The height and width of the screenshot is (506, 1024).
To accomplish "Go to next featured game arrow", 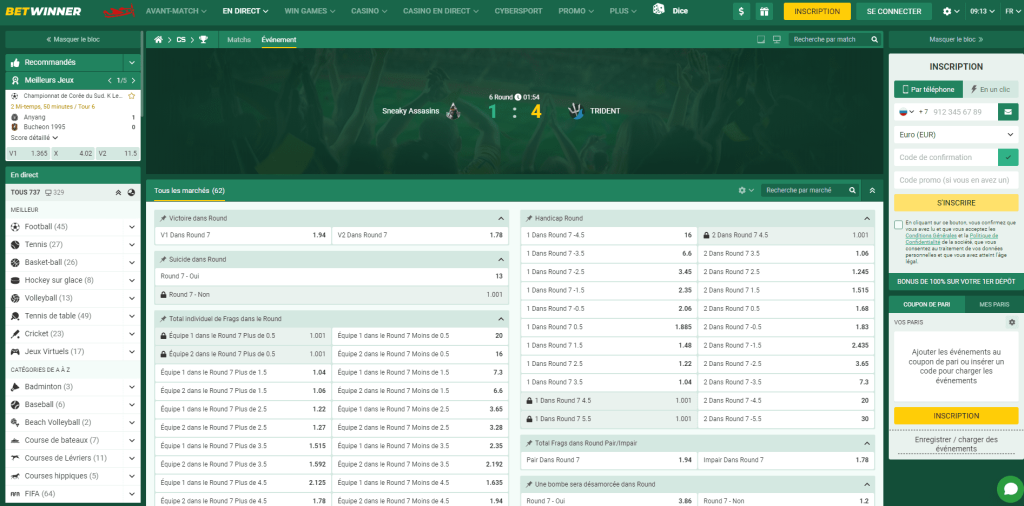I will click(133, 80).
